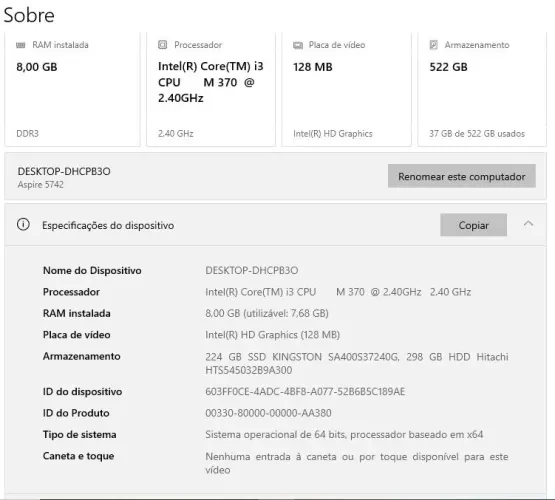The height and width of the screenshot is (500, 555).
Task: Click Sistema operacional de 64 bits value
Action: click(x=344, y=434)
